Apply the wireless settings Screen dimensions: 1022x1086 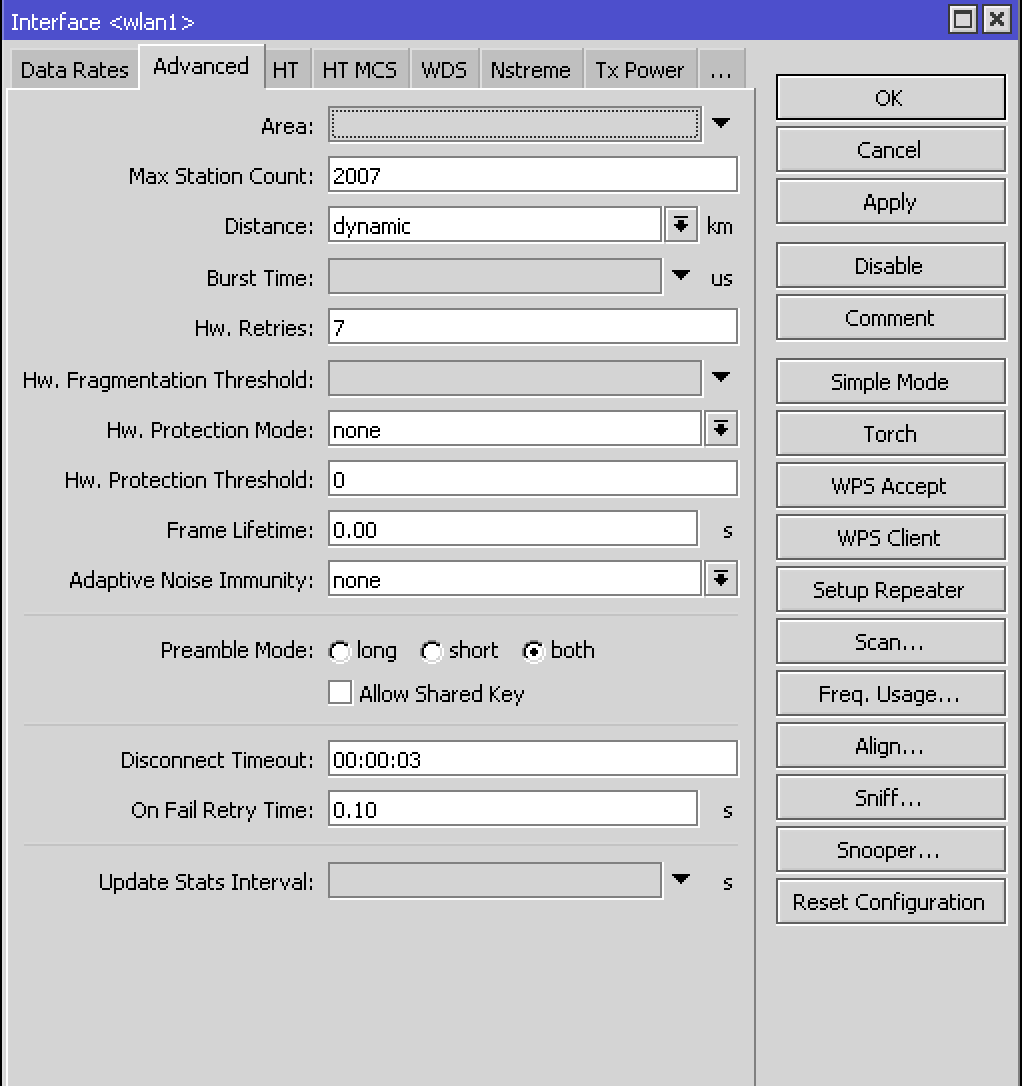889,201
